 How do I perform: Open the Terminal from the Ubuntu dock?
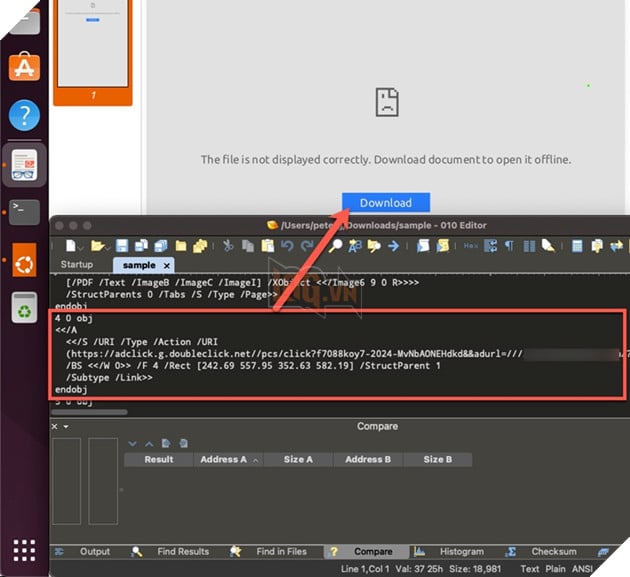coord(24,212)
